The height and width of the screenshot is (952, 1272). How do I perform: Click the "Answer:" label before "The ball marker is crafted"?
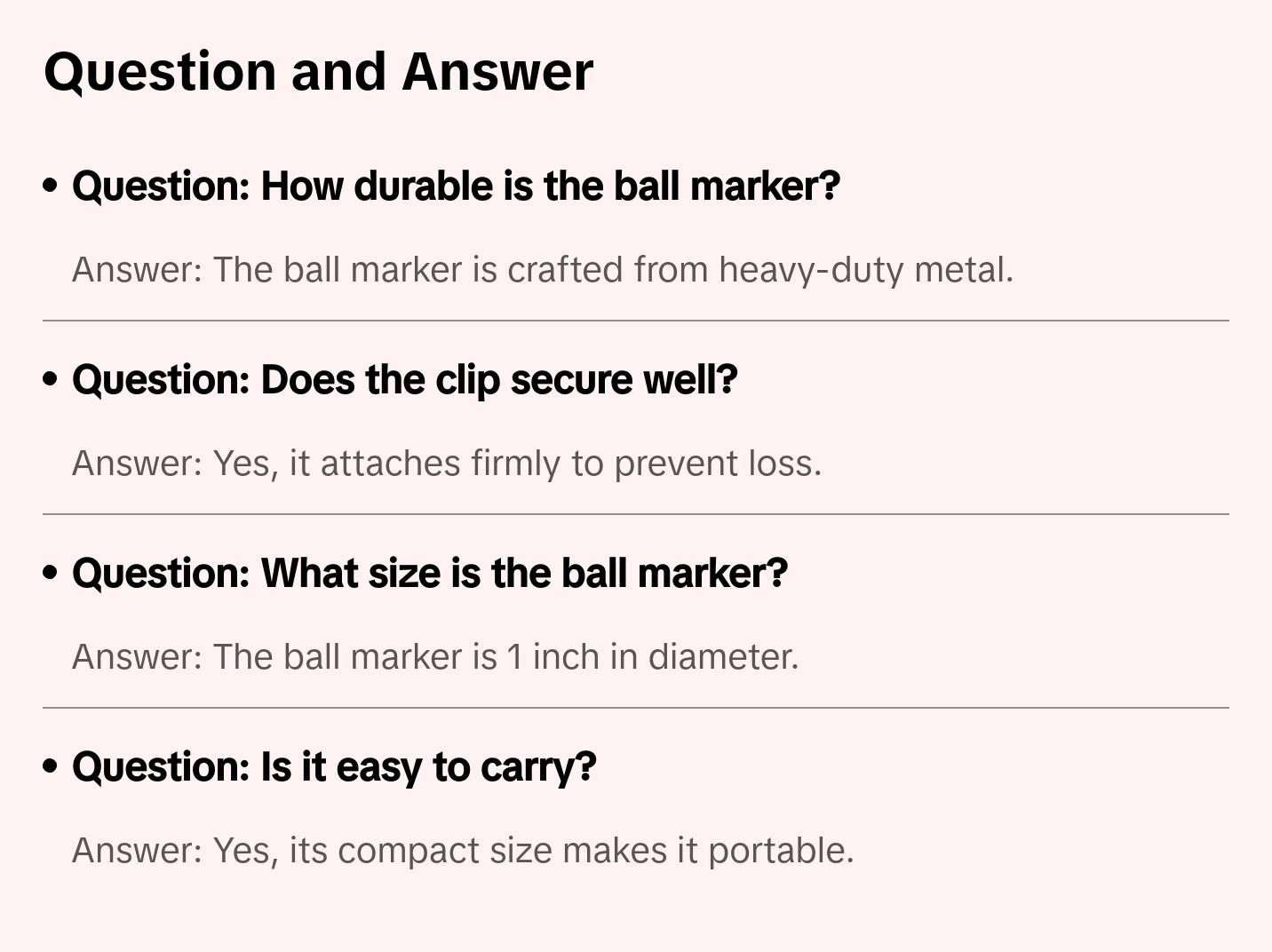[x=138, y=270]
